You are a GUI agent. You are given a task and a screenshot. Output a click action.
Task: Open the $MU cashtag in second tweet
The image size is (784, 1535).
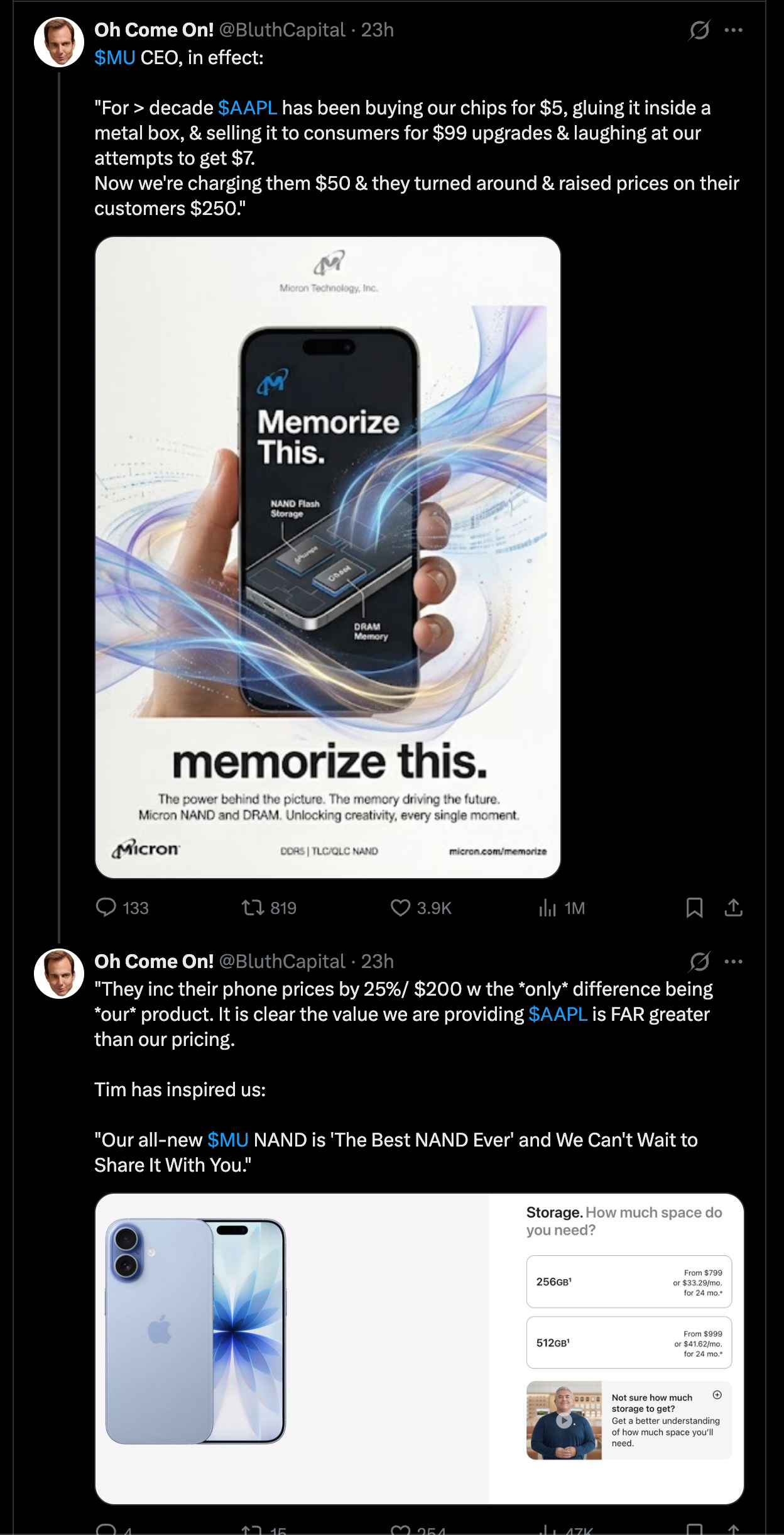tap(228, 1140)
